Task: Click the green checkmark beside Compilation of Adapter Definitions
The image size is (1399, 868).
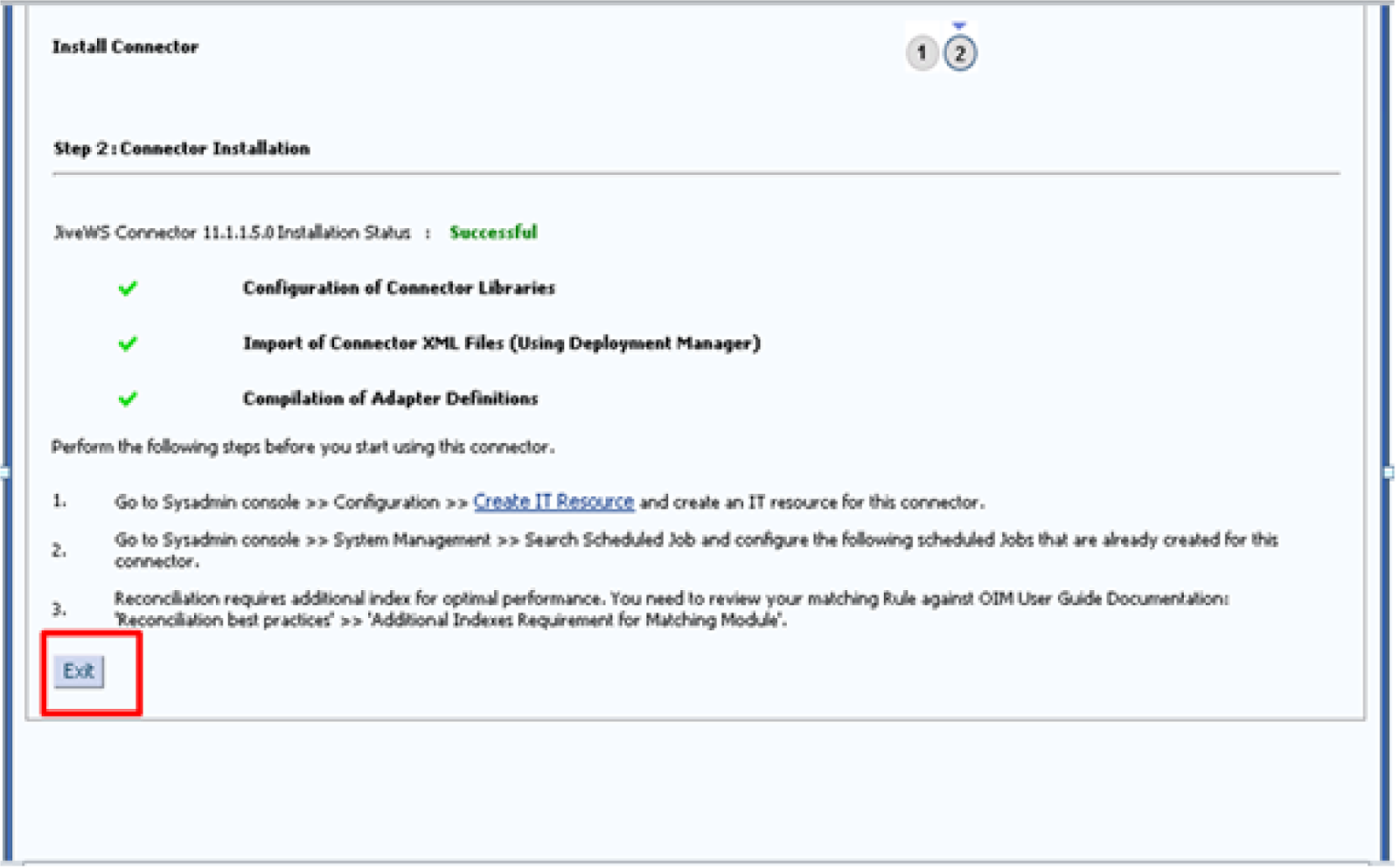Action: coord(128,399)
